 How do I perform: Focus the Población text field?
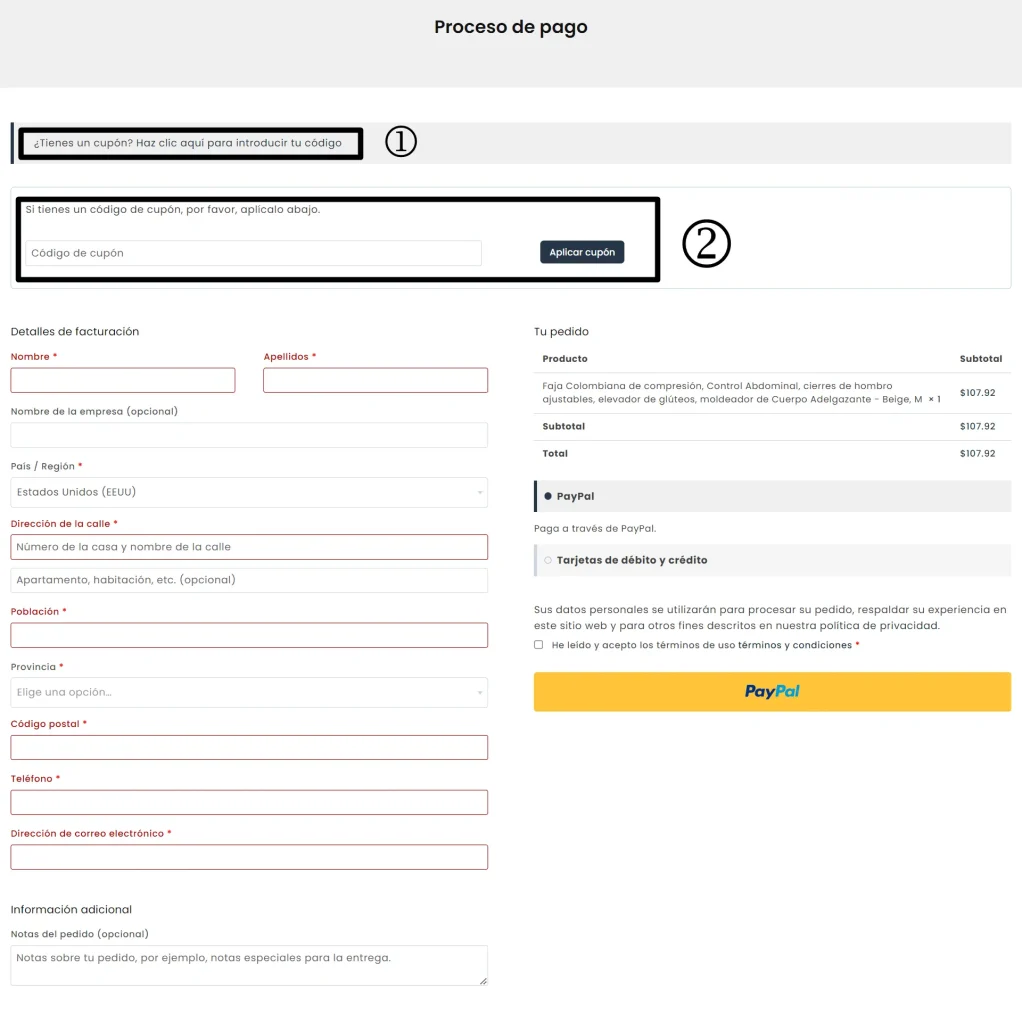coord(249,635)
